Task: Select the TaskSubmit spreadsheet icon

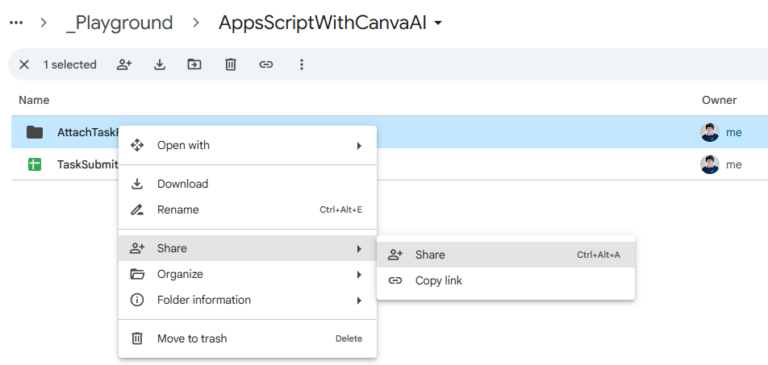Action: pyautogui.click(x=34, y=165)
